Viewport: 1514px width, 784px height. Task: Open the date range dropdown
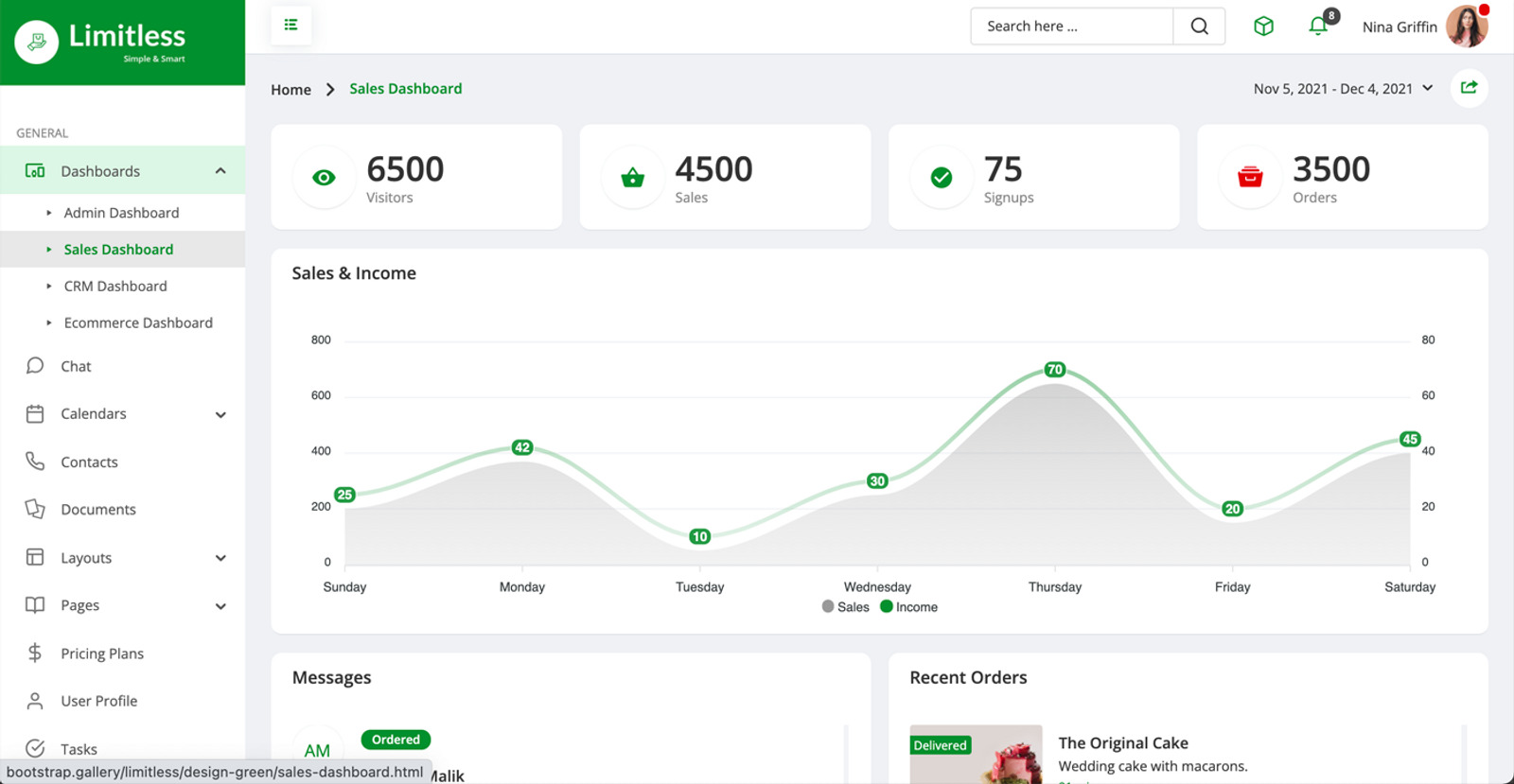(1343, 89)
